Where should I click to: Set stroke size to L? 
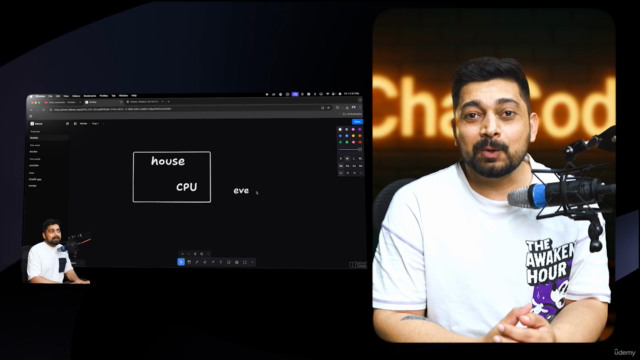(x=354, y=158)
